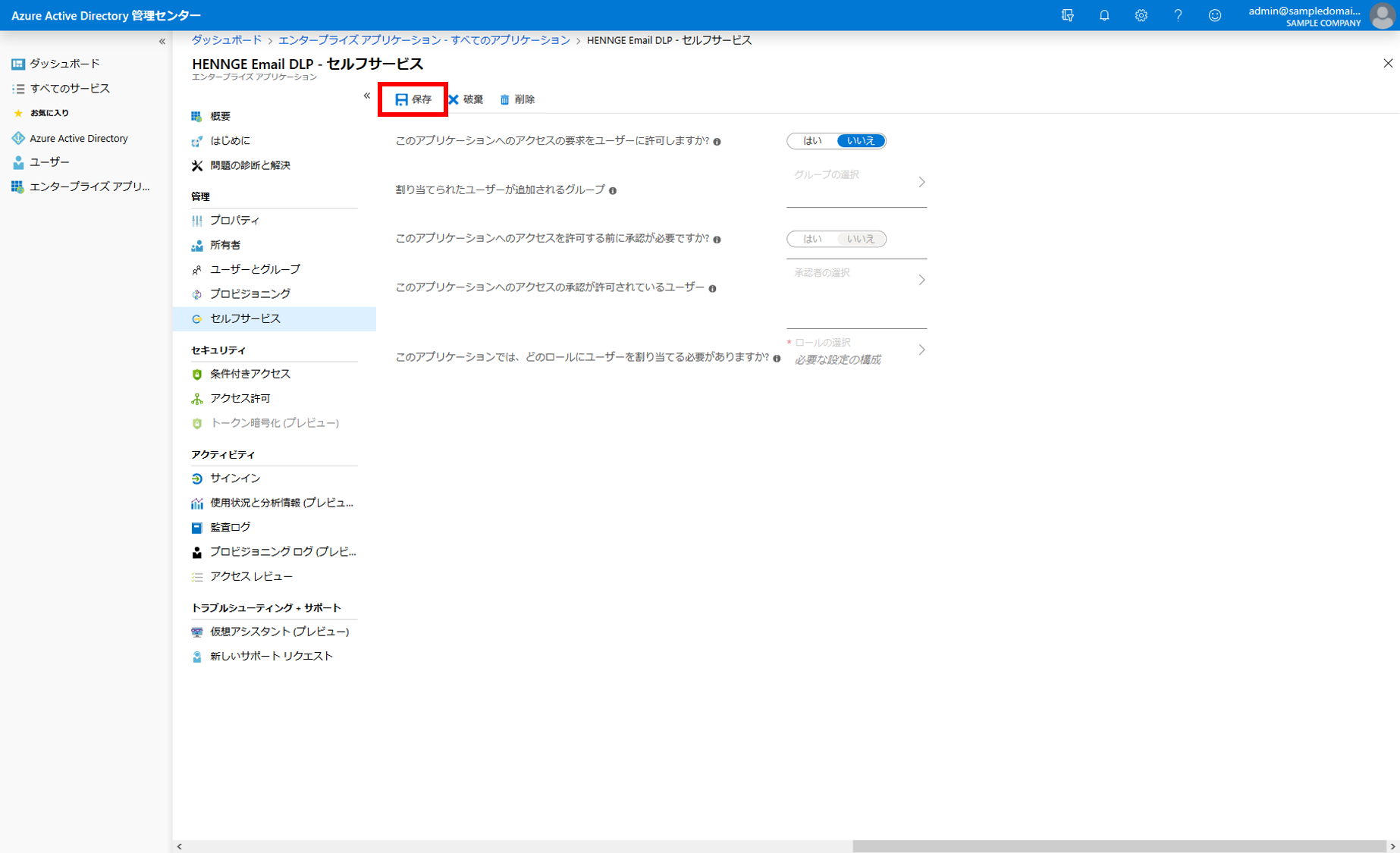1400x853 pixels.
Task: Open サインイン activity
Action: click(x=234, y=478)
